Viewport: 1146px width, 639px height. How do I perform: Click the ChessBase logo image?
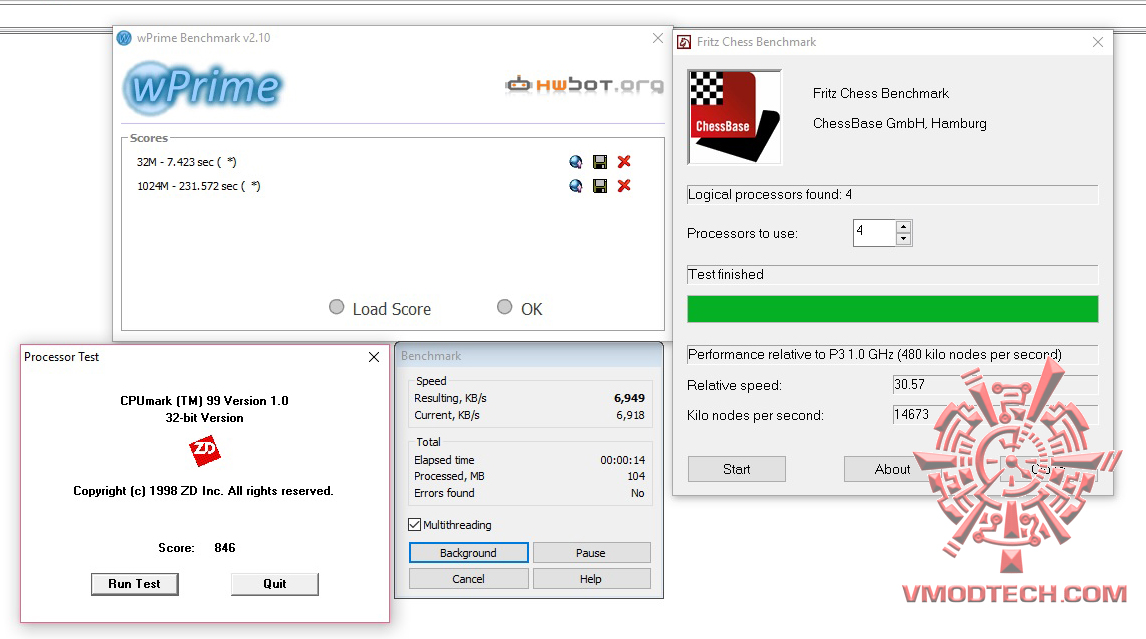point(735,117)
